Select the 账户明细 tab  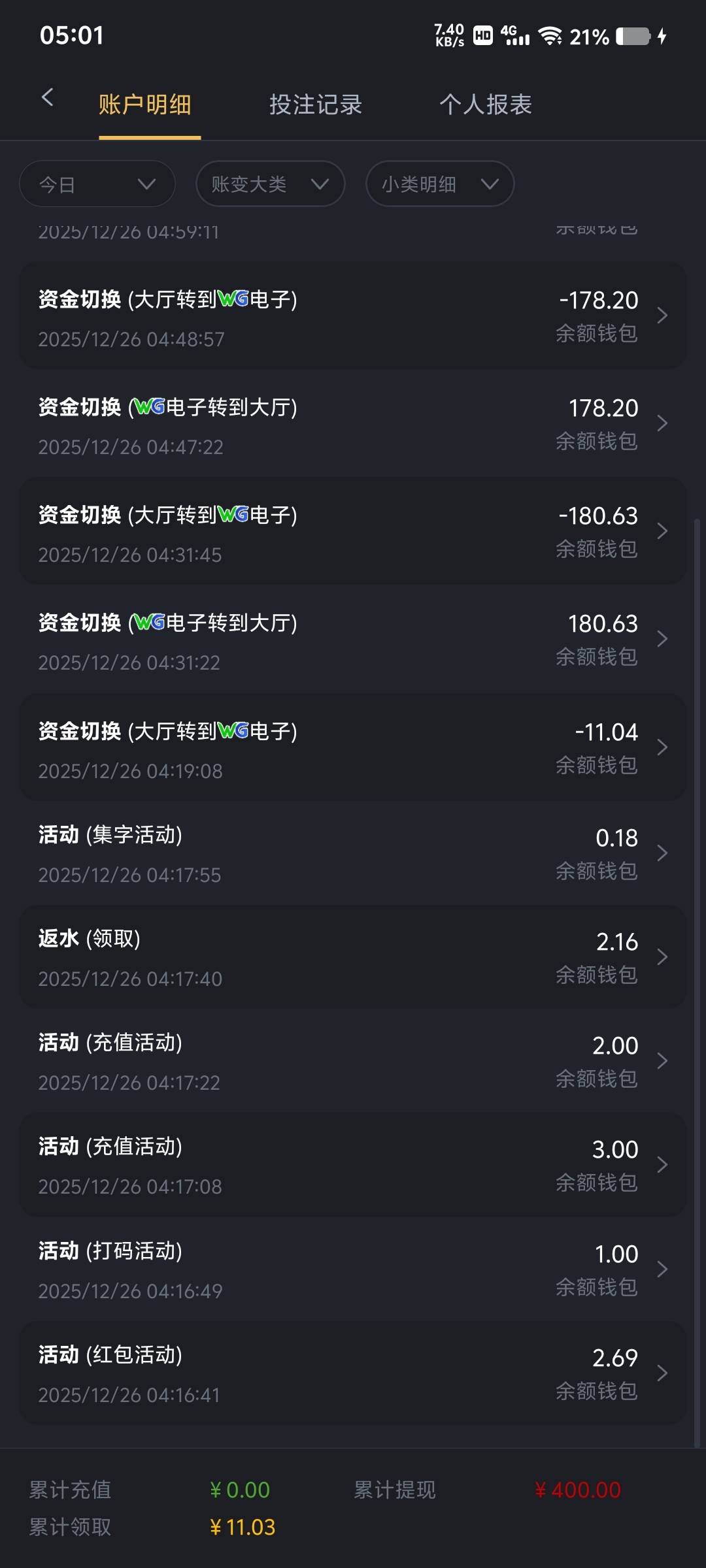click(145, 105)
